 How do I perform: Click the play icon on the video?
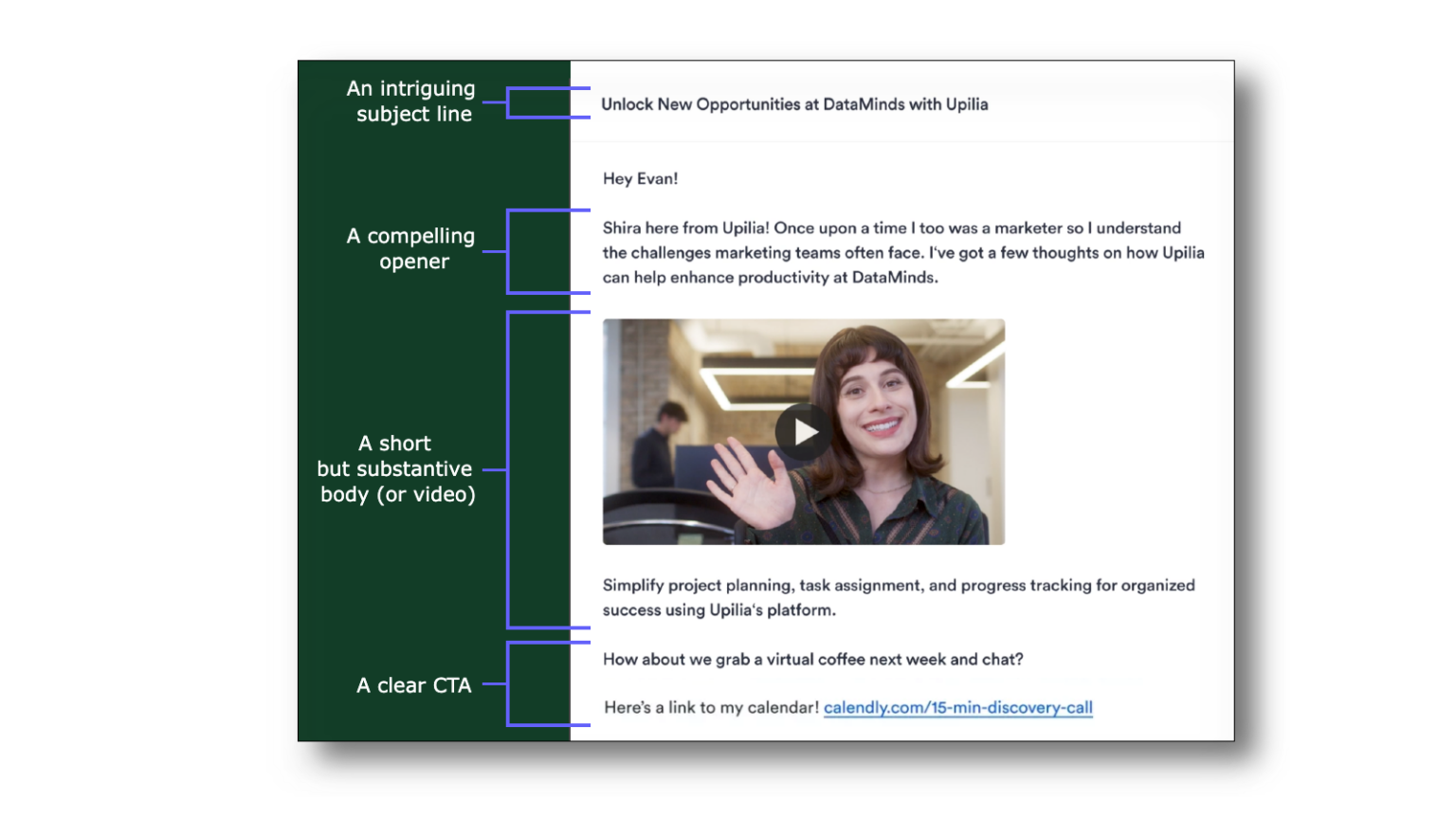click(803, 431)
